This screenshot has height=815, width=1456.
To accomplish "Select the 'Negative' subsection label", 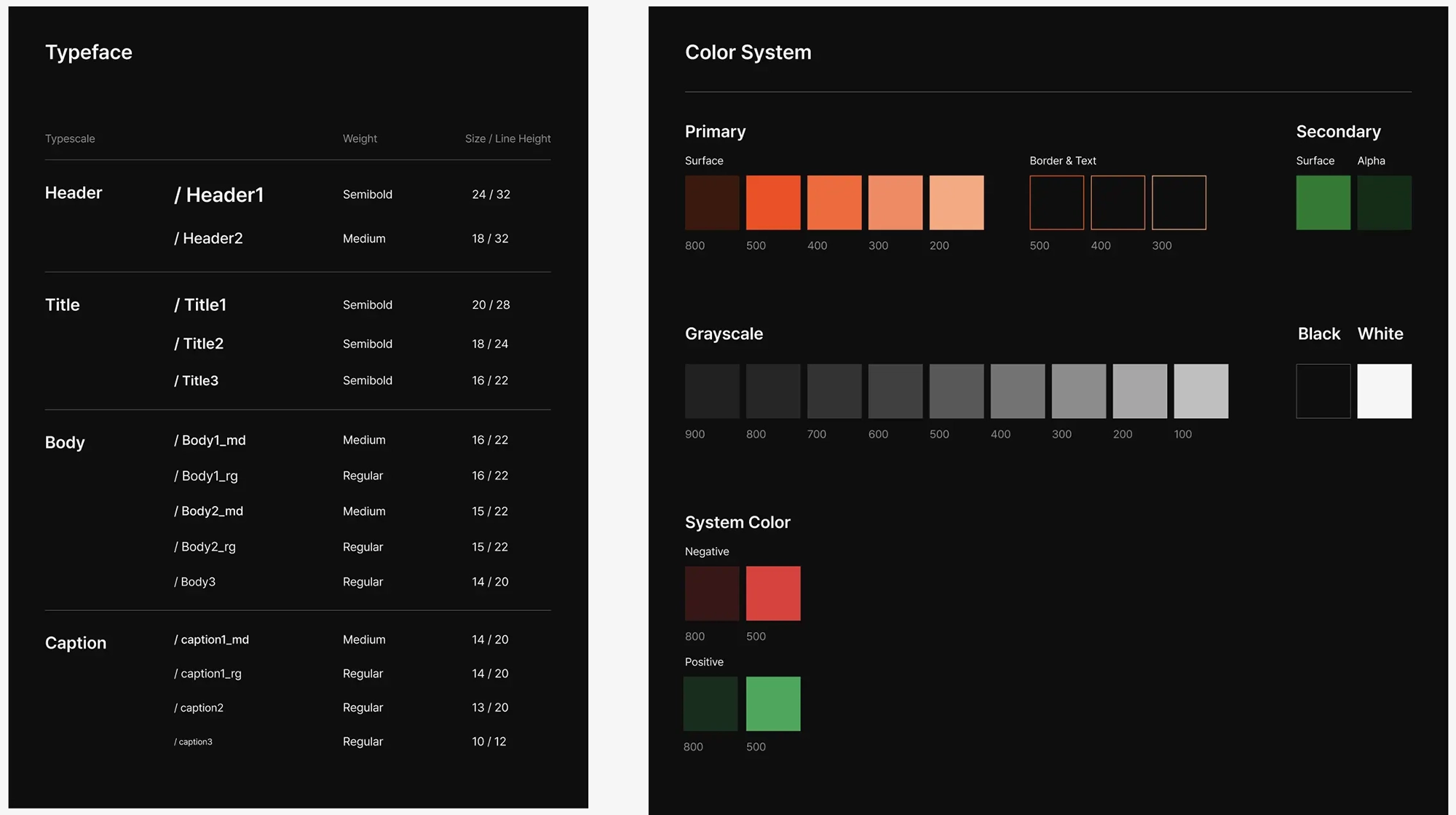I will pyautogui.click(x=707, y=551).
